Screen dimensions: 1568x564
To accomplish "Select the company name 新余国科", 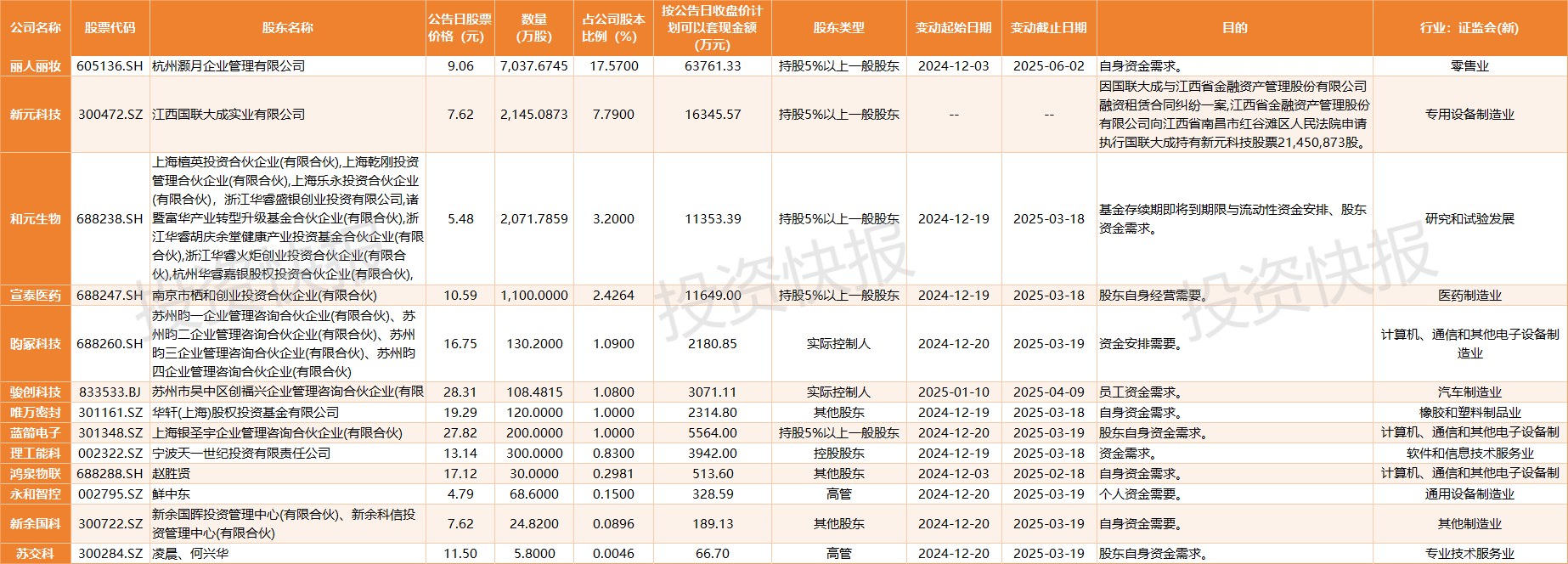I will [36, 524].
